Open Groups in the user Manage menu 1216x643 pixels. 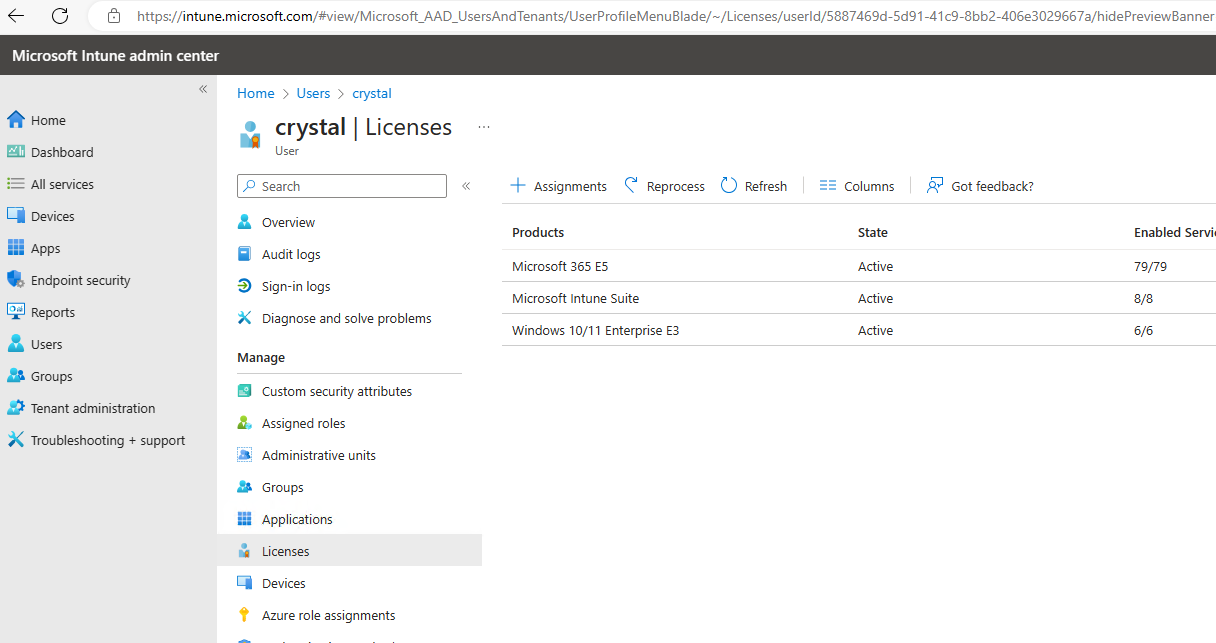283,487
